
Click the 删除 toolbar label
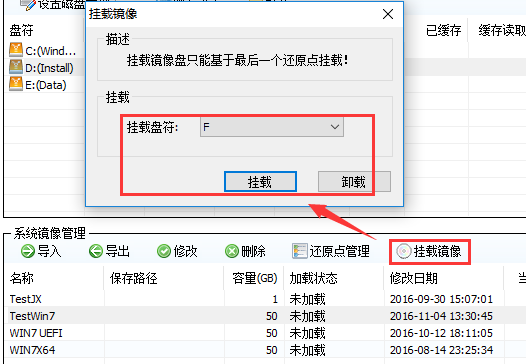click(x=253, y=251)
